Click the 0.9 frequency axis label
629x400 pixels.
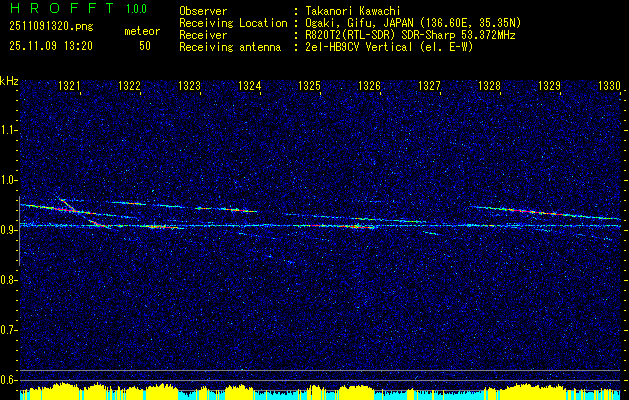click(8, 230)
